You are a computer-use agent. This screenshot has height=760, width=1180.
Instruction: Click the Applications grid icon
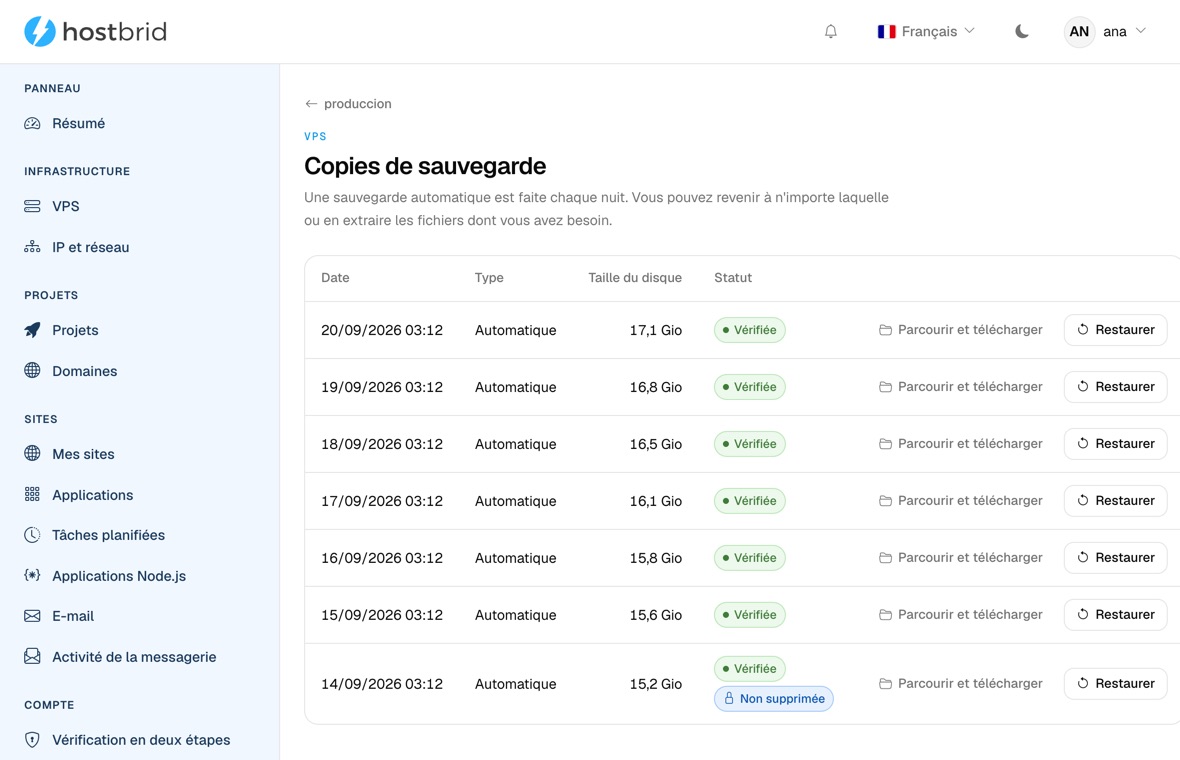click(32, 494)
